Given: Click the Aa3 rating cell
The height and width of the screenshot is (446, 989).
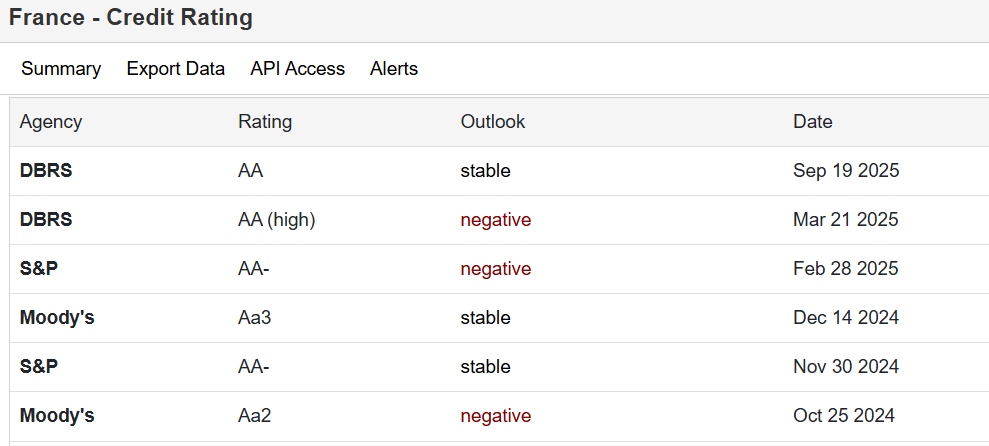Looking at the screenshot, I should [x=254, y=318].
